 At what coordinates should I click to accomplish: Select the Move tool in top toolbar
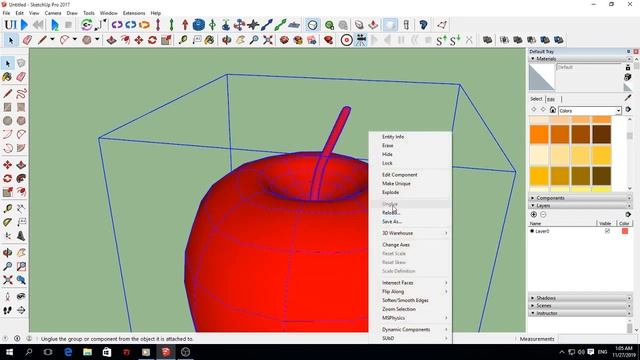pyautogui.click(x=139, y=40)
